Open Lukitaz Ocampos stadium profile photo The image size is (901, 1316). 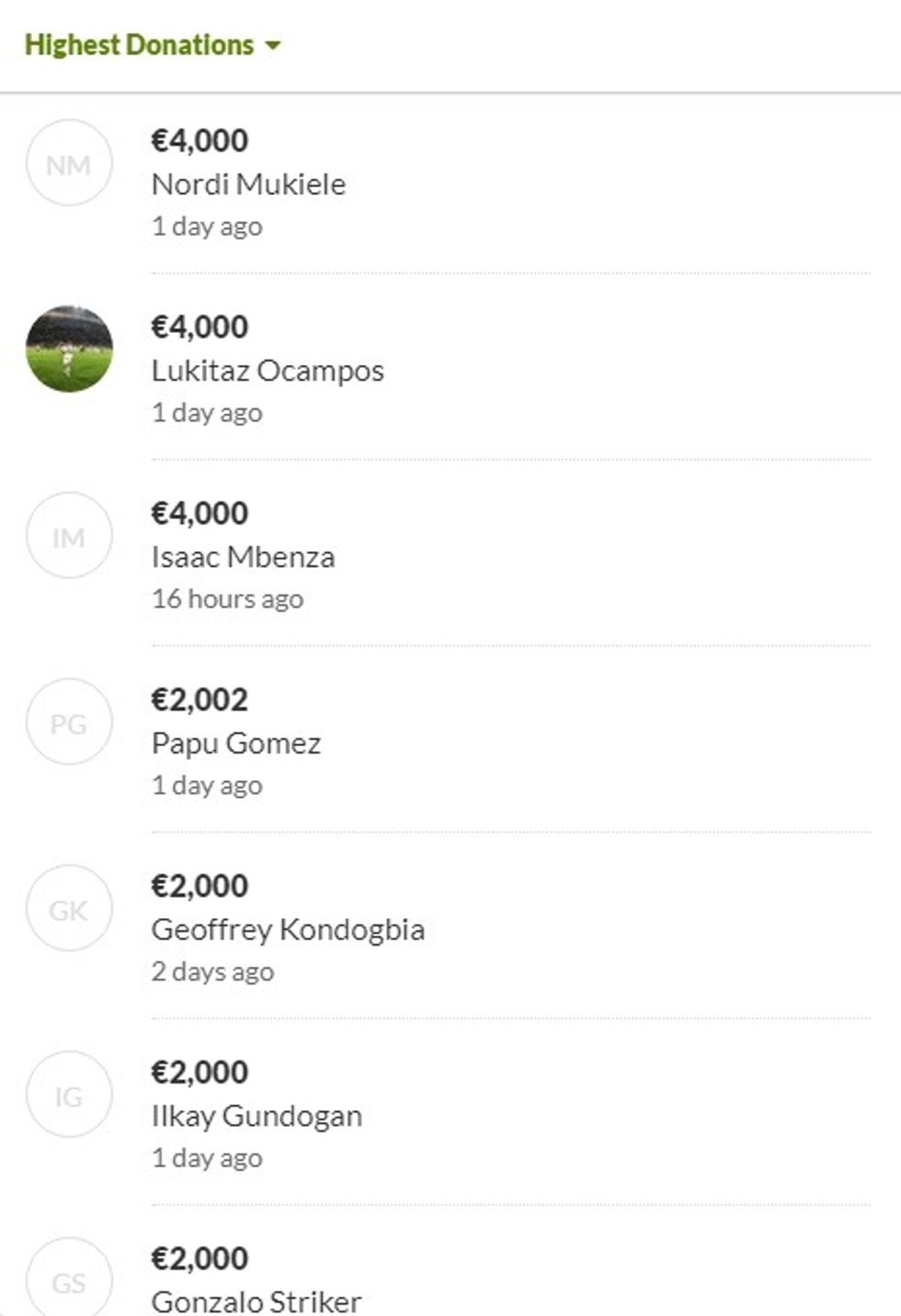69,349
